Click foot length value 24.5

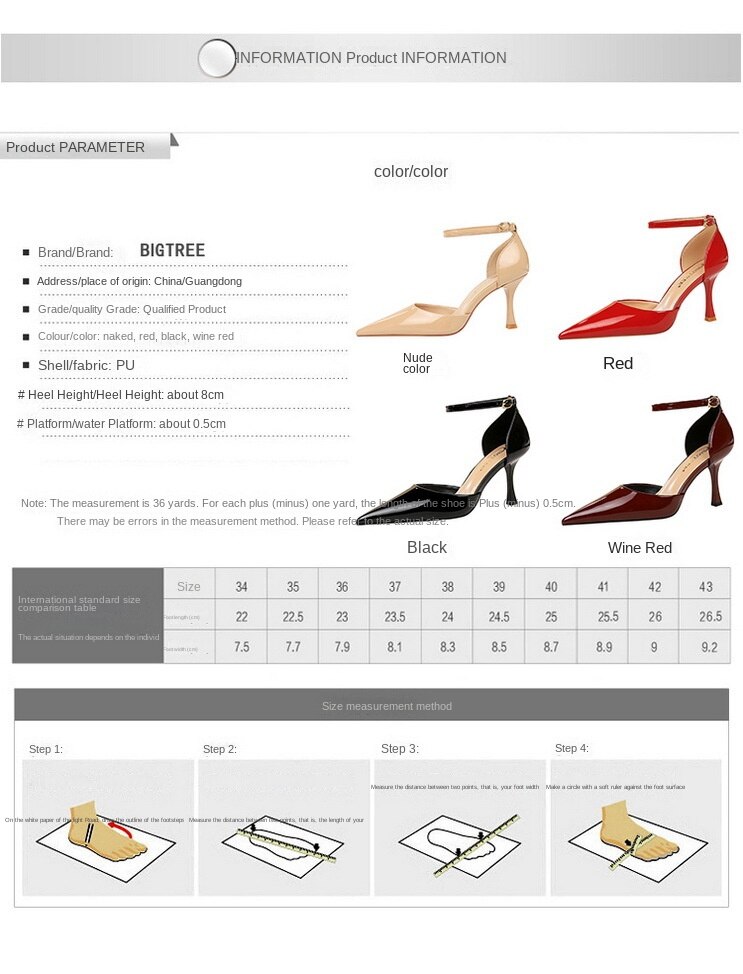(499, 616)
